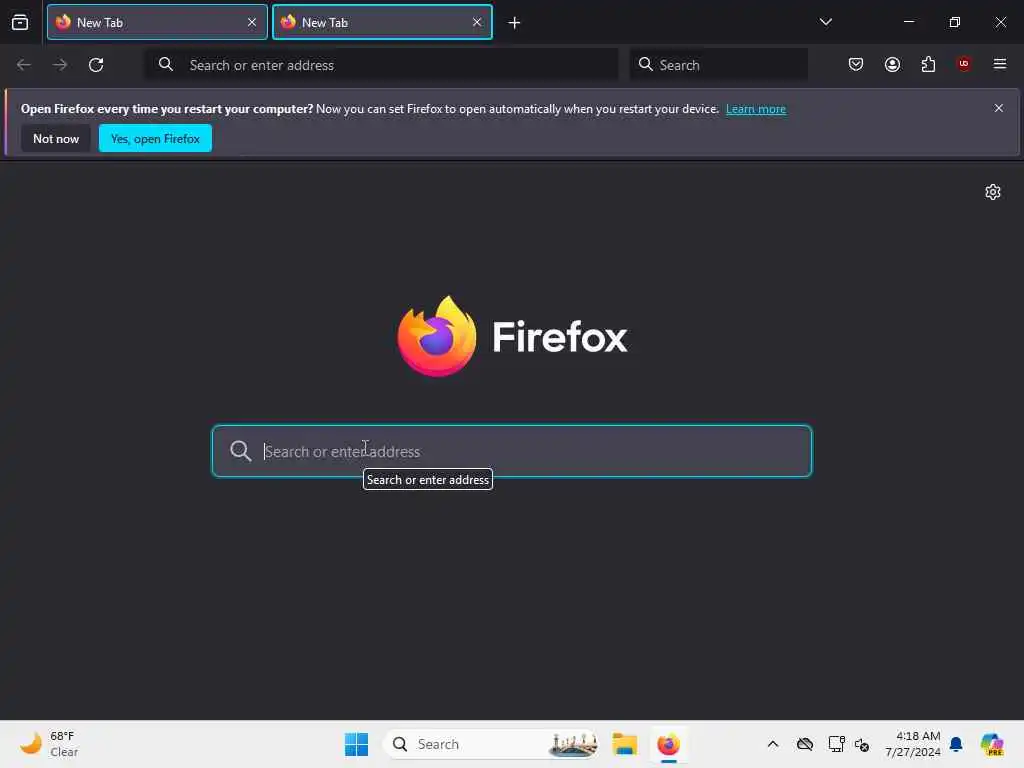
Task: Dismiss the startup notification bar
Action: [x=998, y=108]
